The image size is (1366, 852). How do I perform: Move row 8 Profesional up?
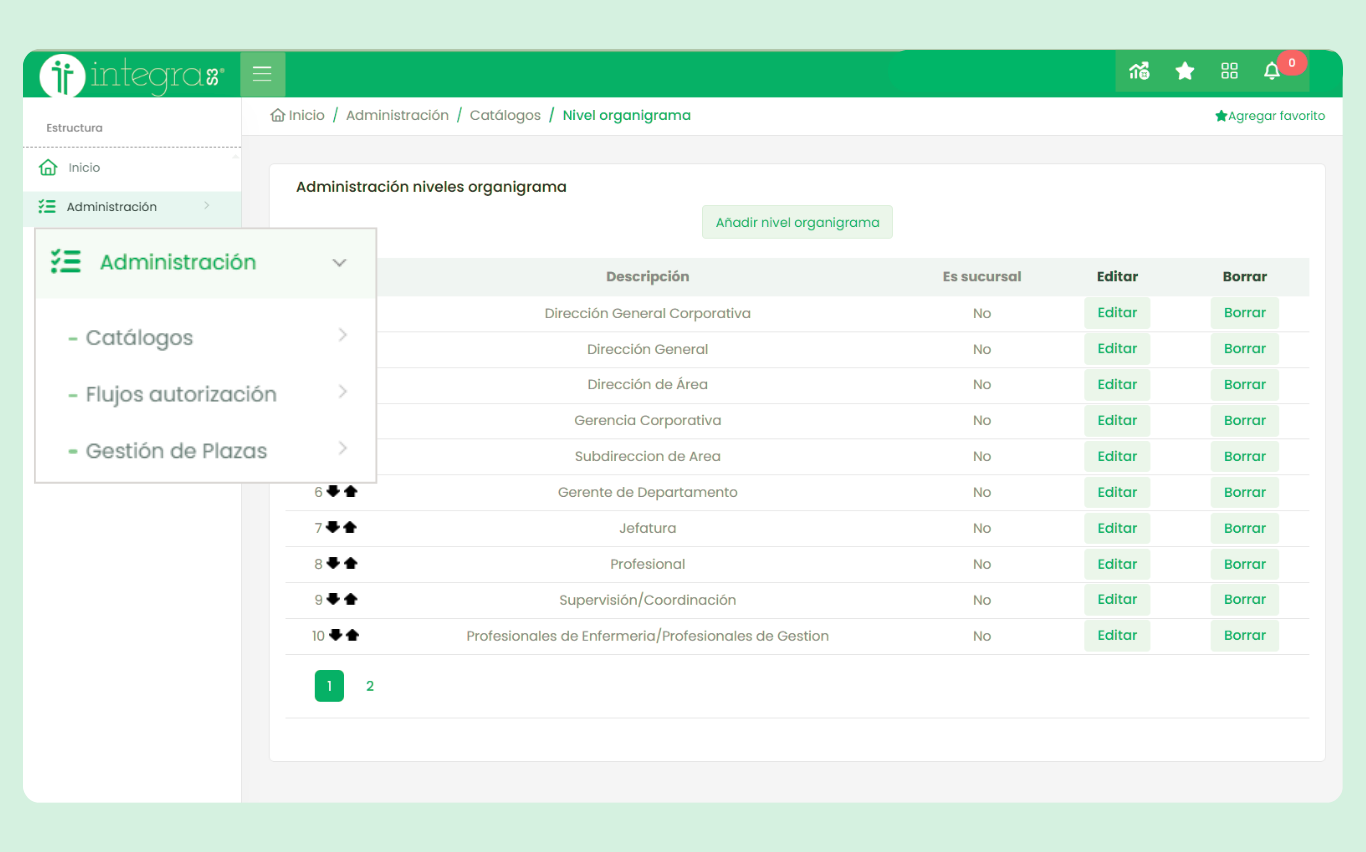pyautogui.click(x=350, y=564)
